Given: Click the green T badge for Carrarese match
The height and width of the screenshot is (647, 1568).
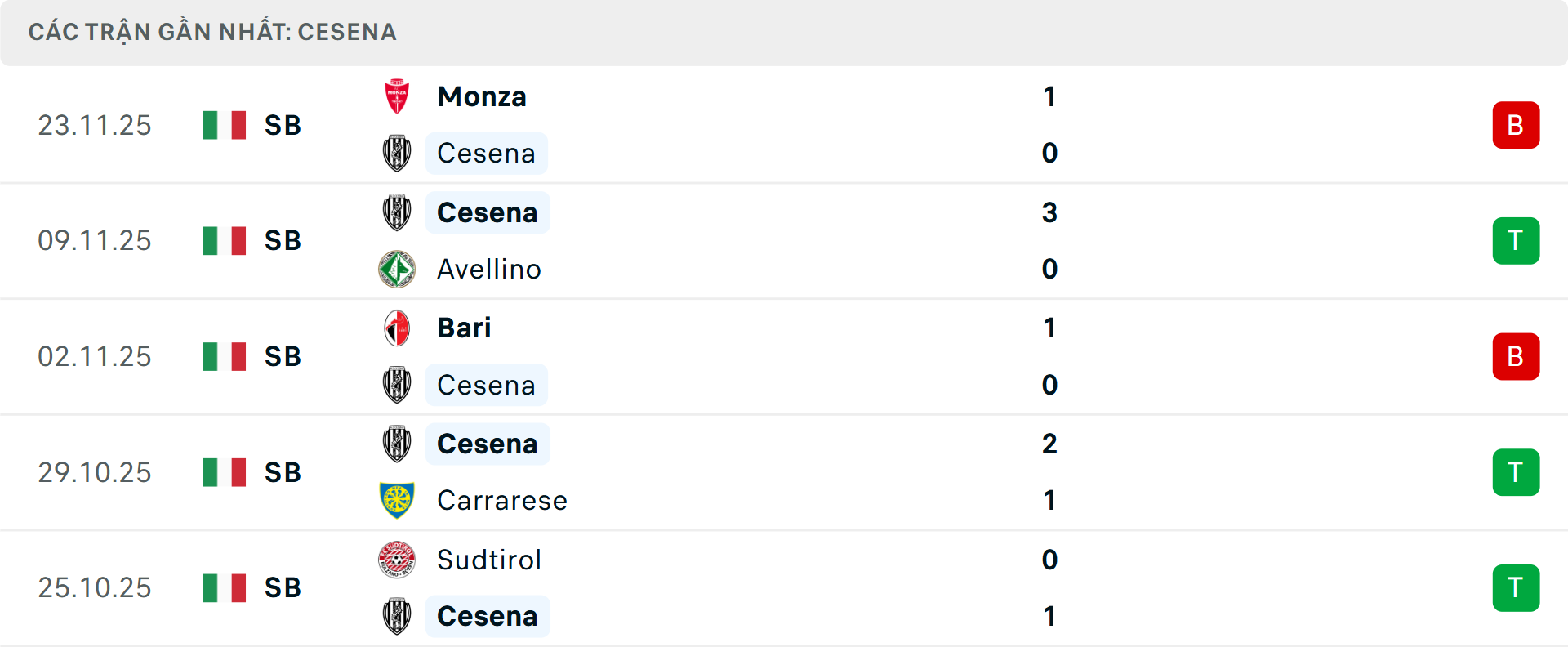Looking at the screenshot, I should pyautogui.click(x=1516, y=472).
